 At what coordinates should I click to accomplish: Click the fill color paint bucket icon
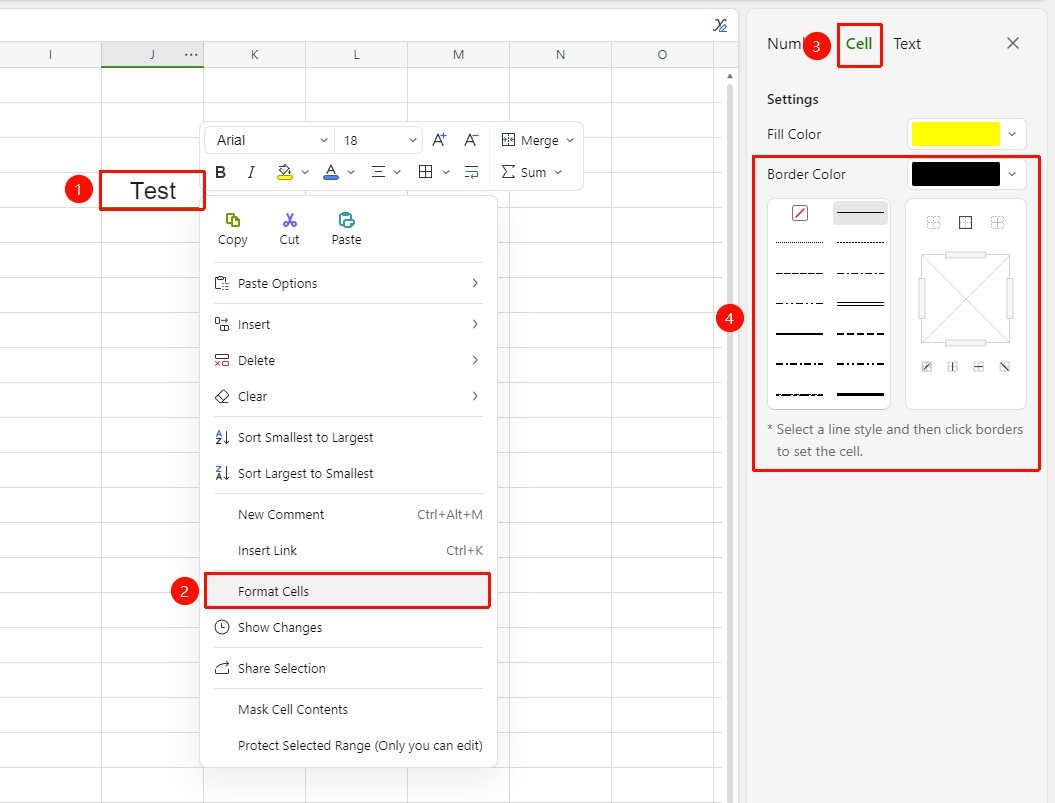coord(285,172)
